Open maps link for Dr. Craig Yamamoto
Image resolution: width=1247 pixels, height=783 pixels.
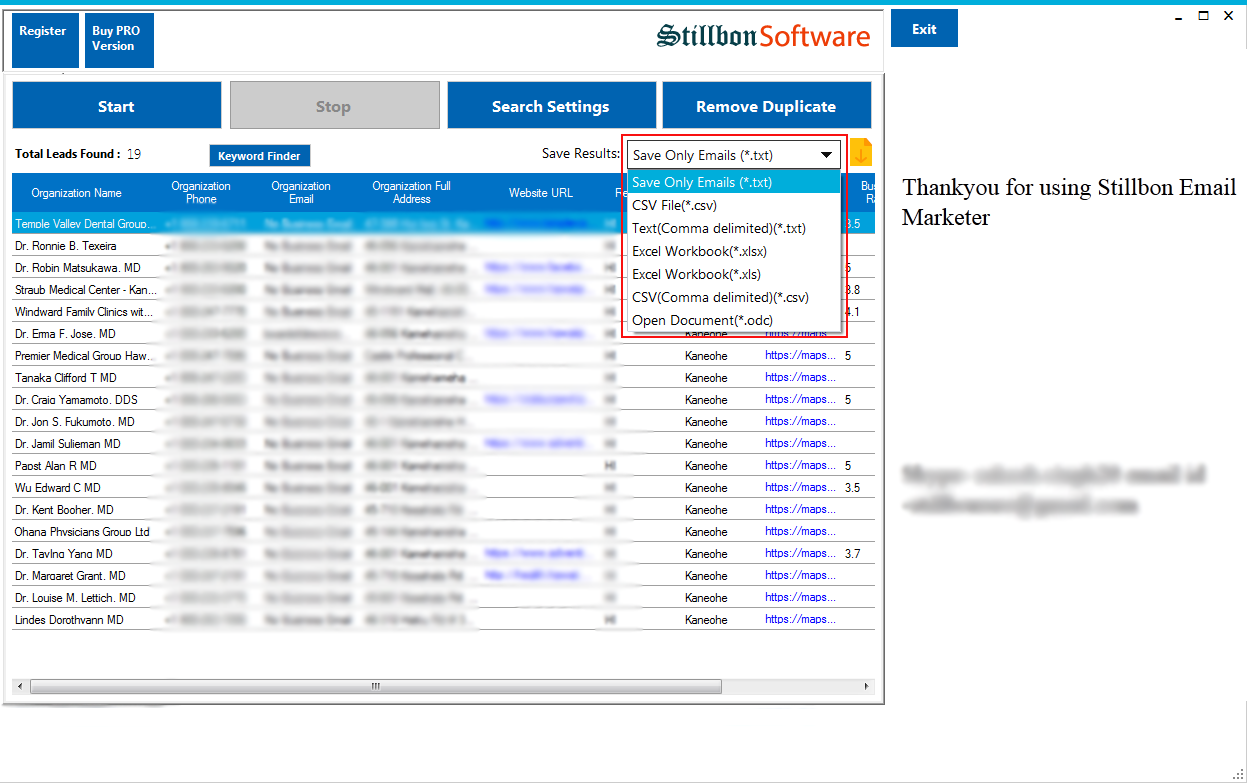(801, 400)
